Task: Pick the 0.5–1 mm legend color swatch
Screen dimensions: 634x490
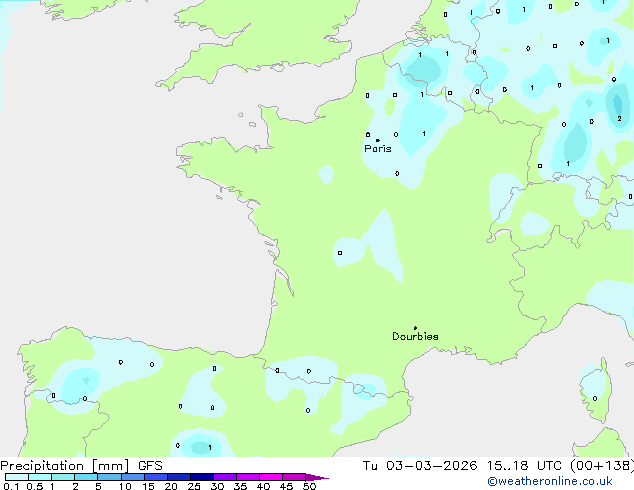Action: (40, 477)
